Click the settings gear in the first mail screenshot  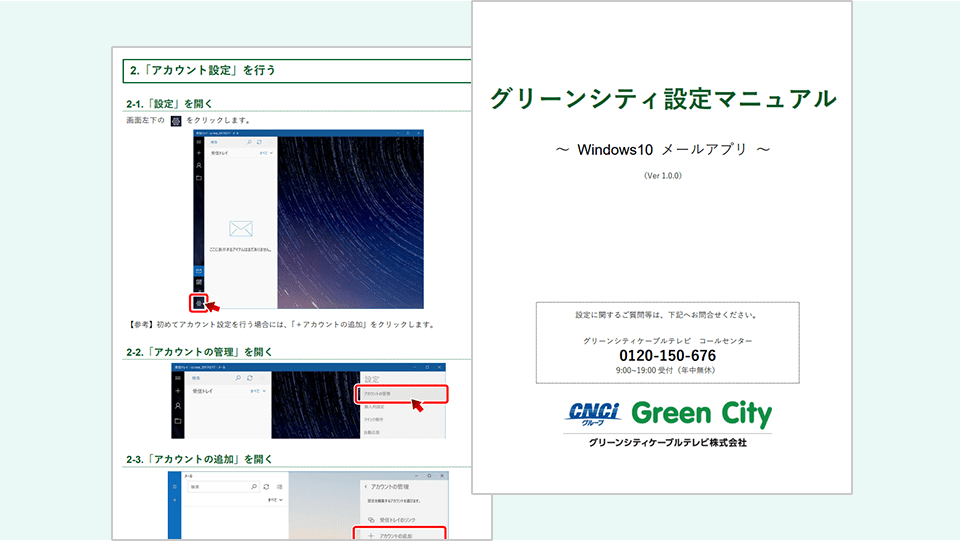pyautogui.click(x=199, y=302)
